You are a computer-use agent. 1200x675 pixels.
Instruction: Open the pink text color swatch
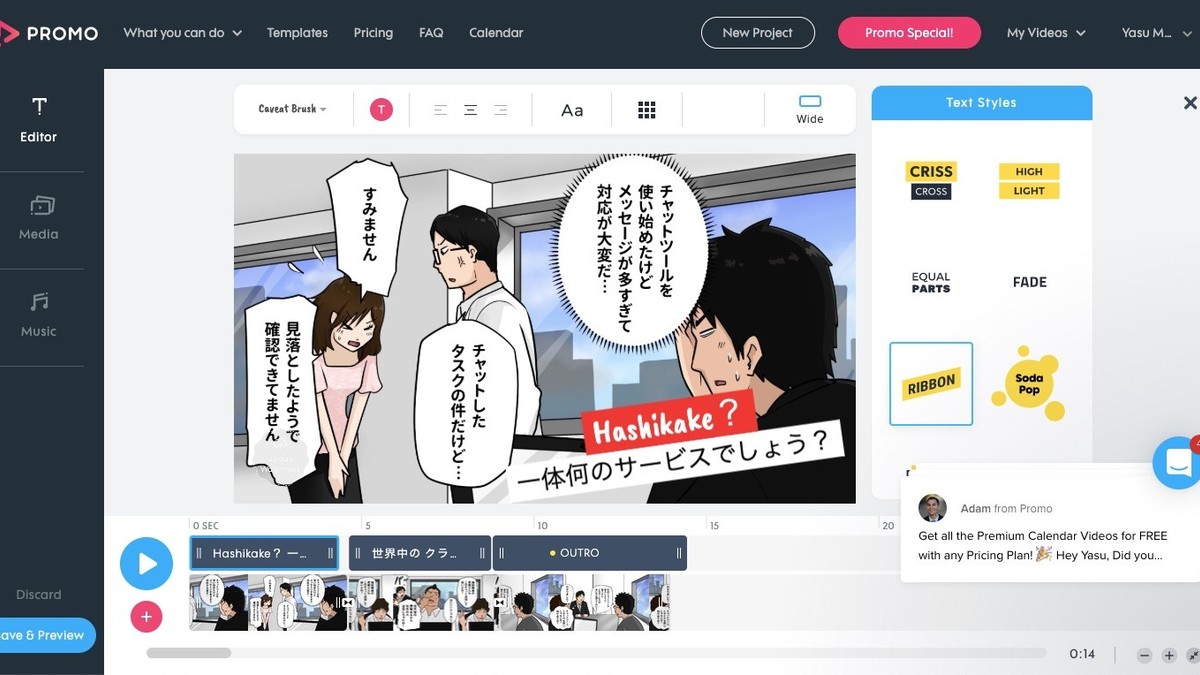[381, 110]
